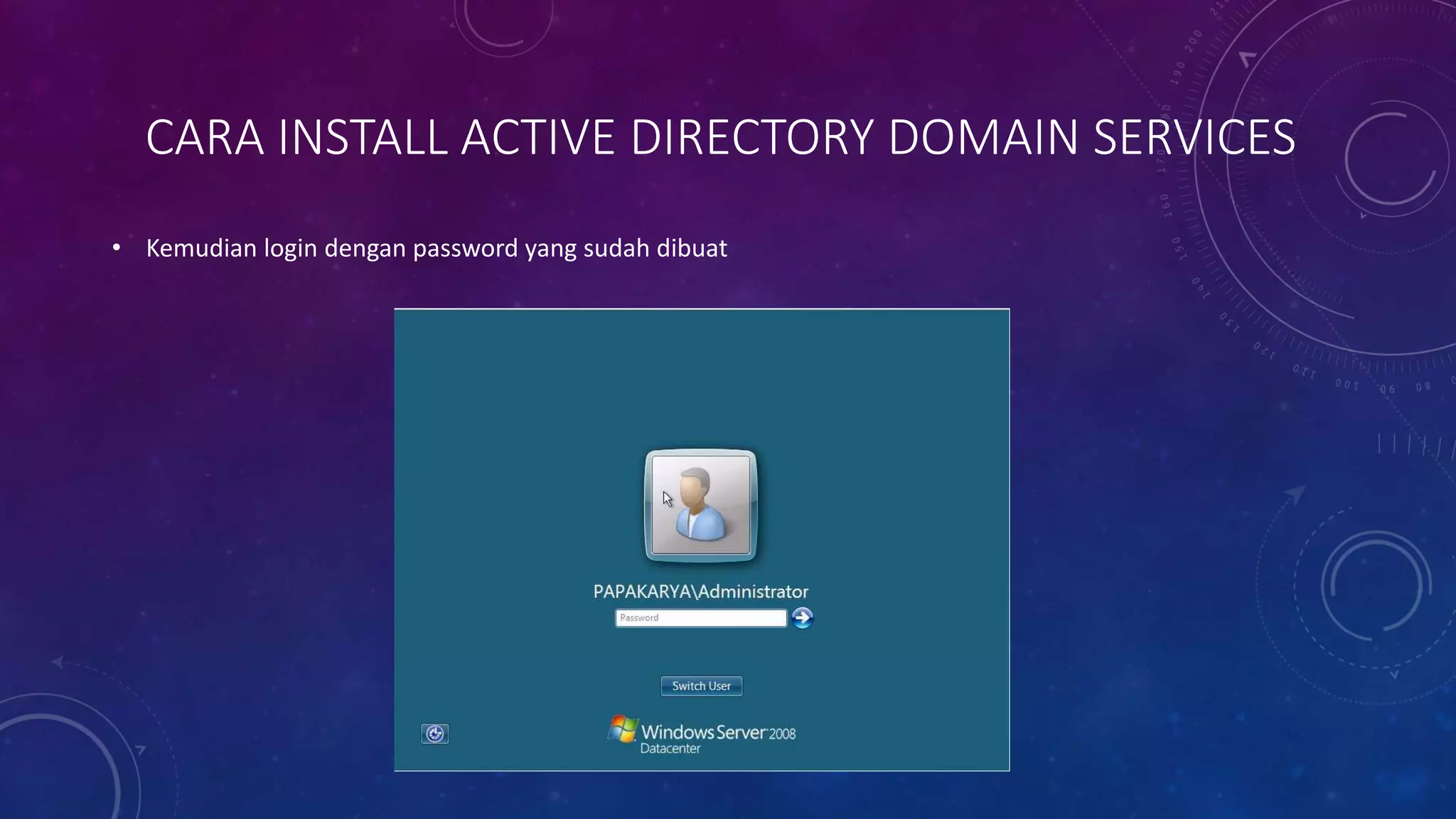Open the Ease of Access icon

(x=435, y=734)
